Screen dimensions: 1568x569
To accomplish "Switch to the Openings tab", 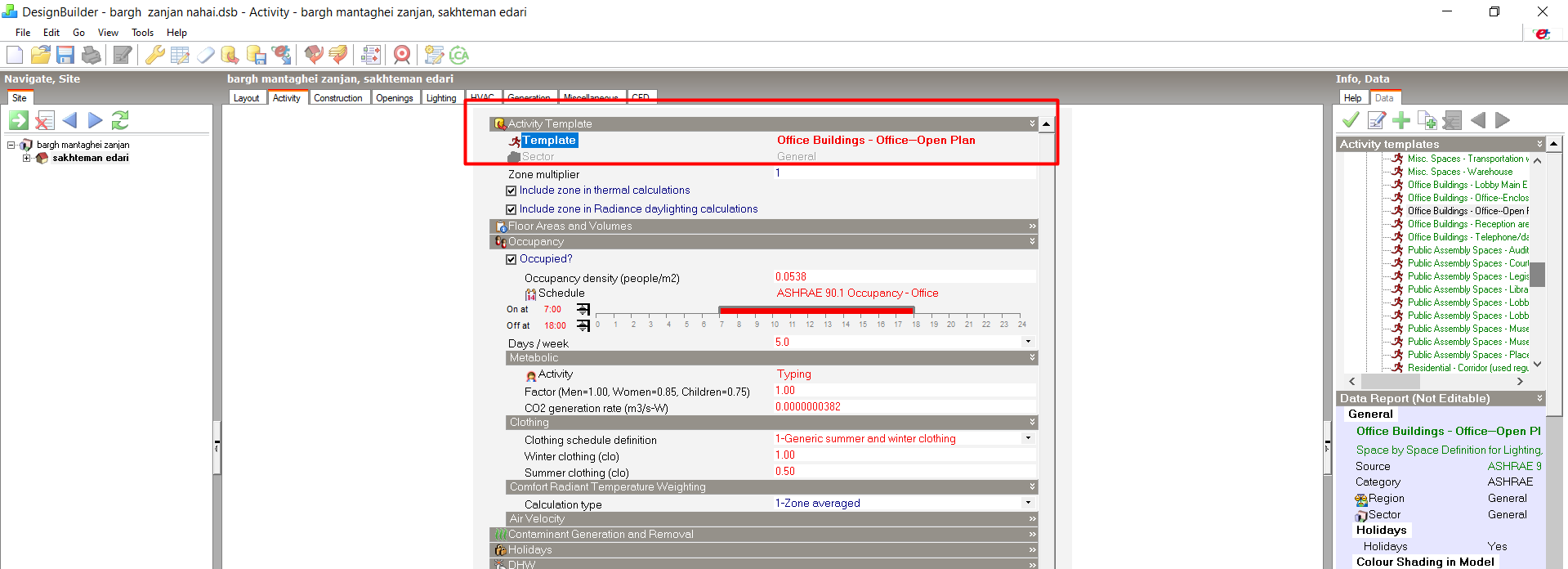I will coord(395,98).
